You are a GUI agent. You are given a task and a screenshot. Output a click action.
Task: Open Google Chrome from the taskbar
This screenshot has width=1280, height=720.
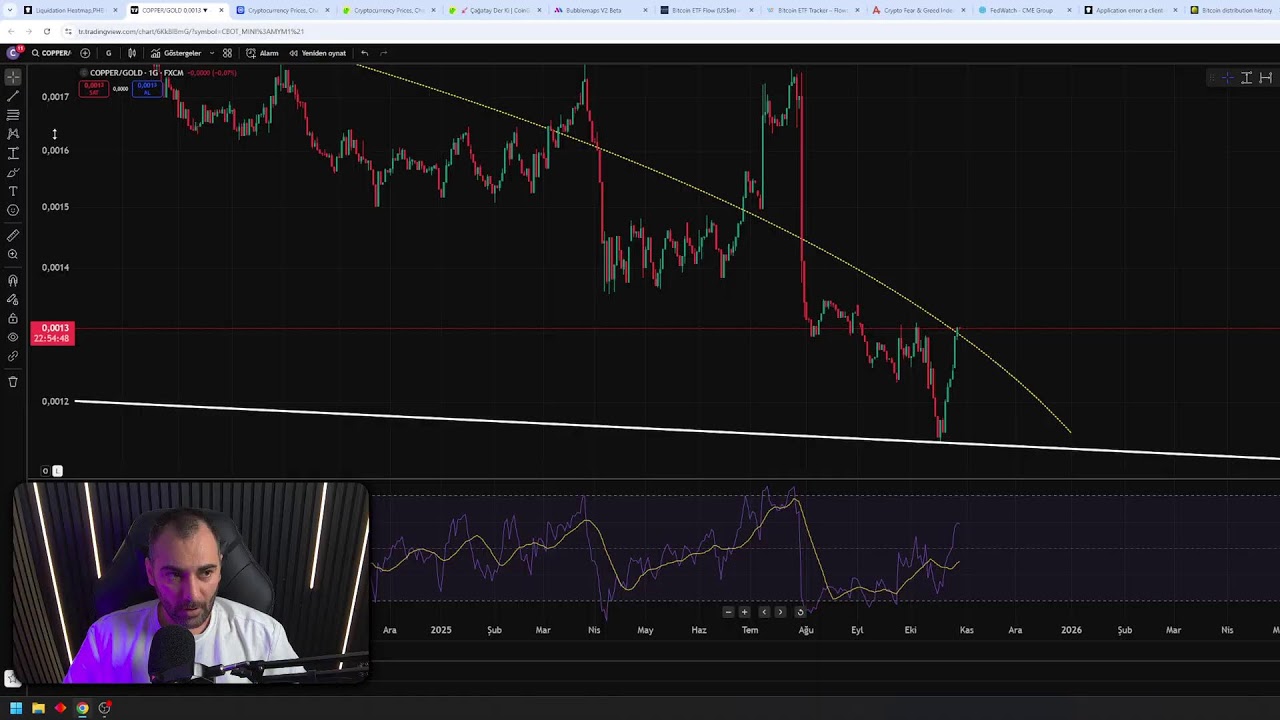point(82,708)
